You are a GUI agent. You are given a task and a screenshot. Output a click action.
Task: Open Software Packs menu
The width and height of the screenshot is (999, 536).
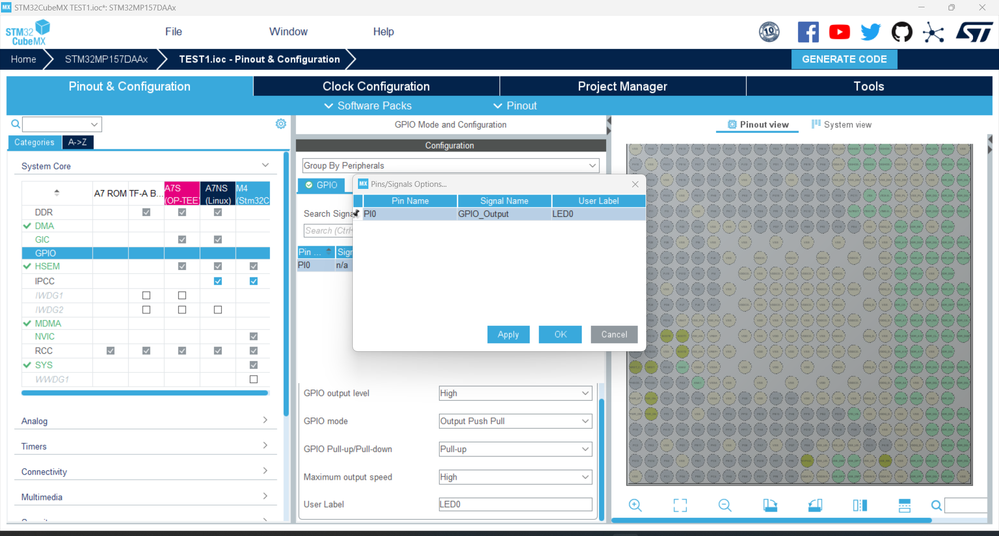pyautogui.click(x=368, y=106)
